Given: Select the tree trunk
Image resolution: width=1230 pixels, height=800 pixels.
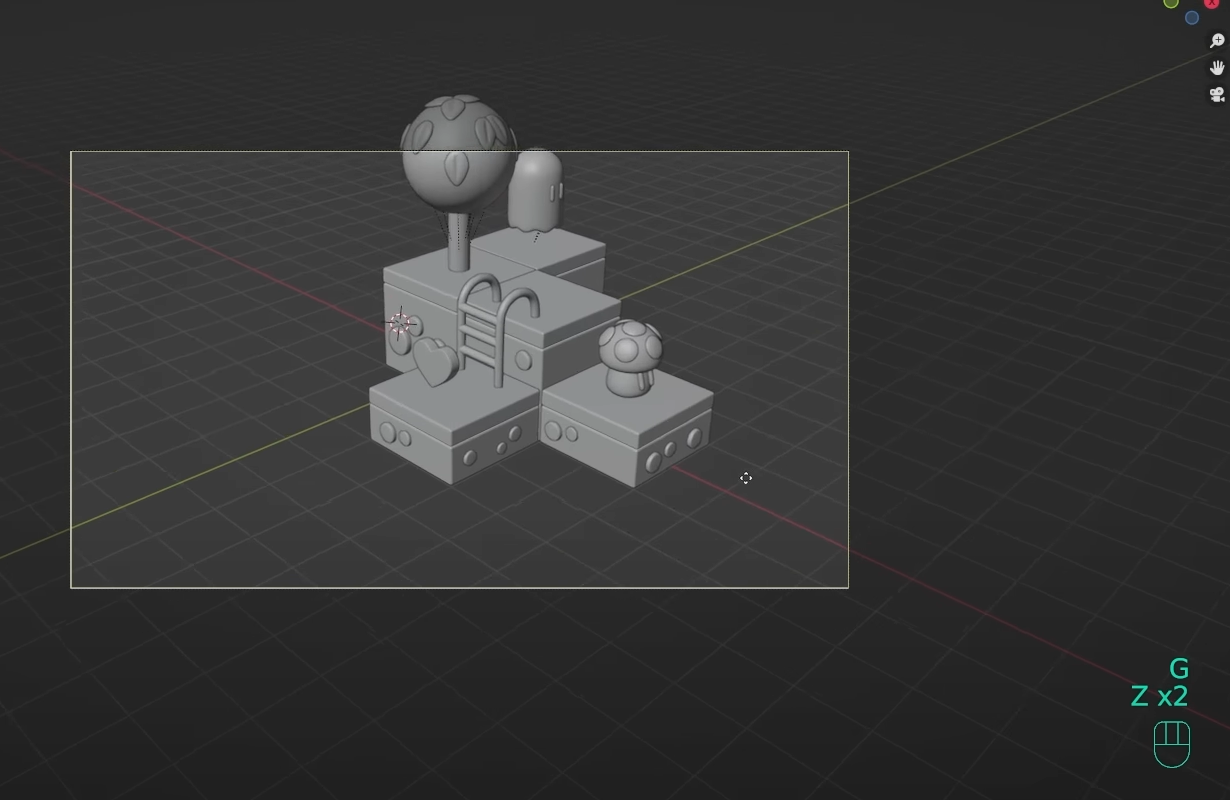Looking at the screenshot, I should pyautogui.click(x=458, y=241).
